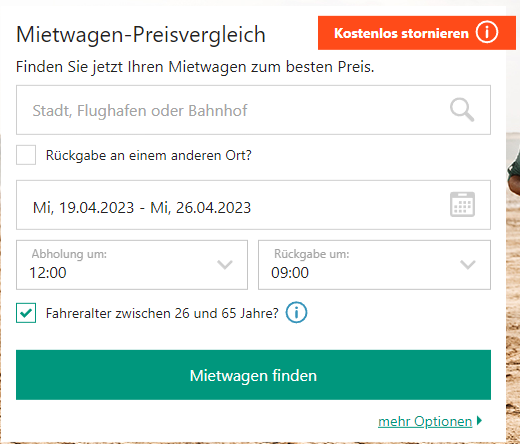
Task: Click the date range 19.04.2023 - 26.04.2023 field
Action: coord(253,205)
